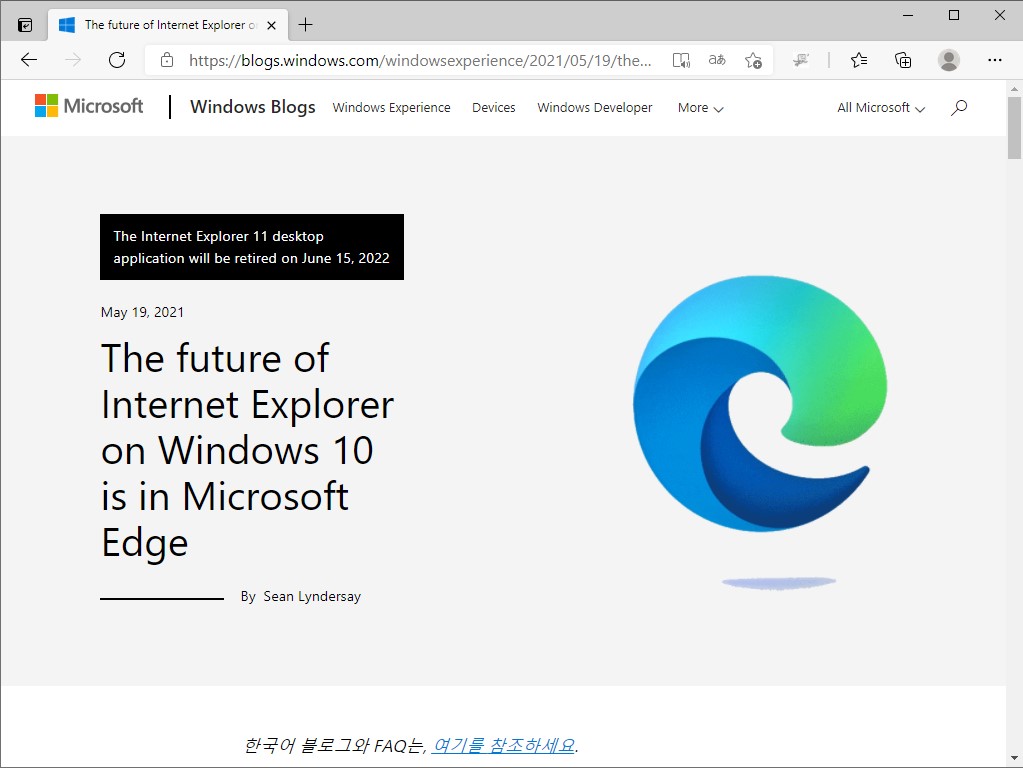
Task: Open the Windows Blogs search icon
Action: coord(959,107)
